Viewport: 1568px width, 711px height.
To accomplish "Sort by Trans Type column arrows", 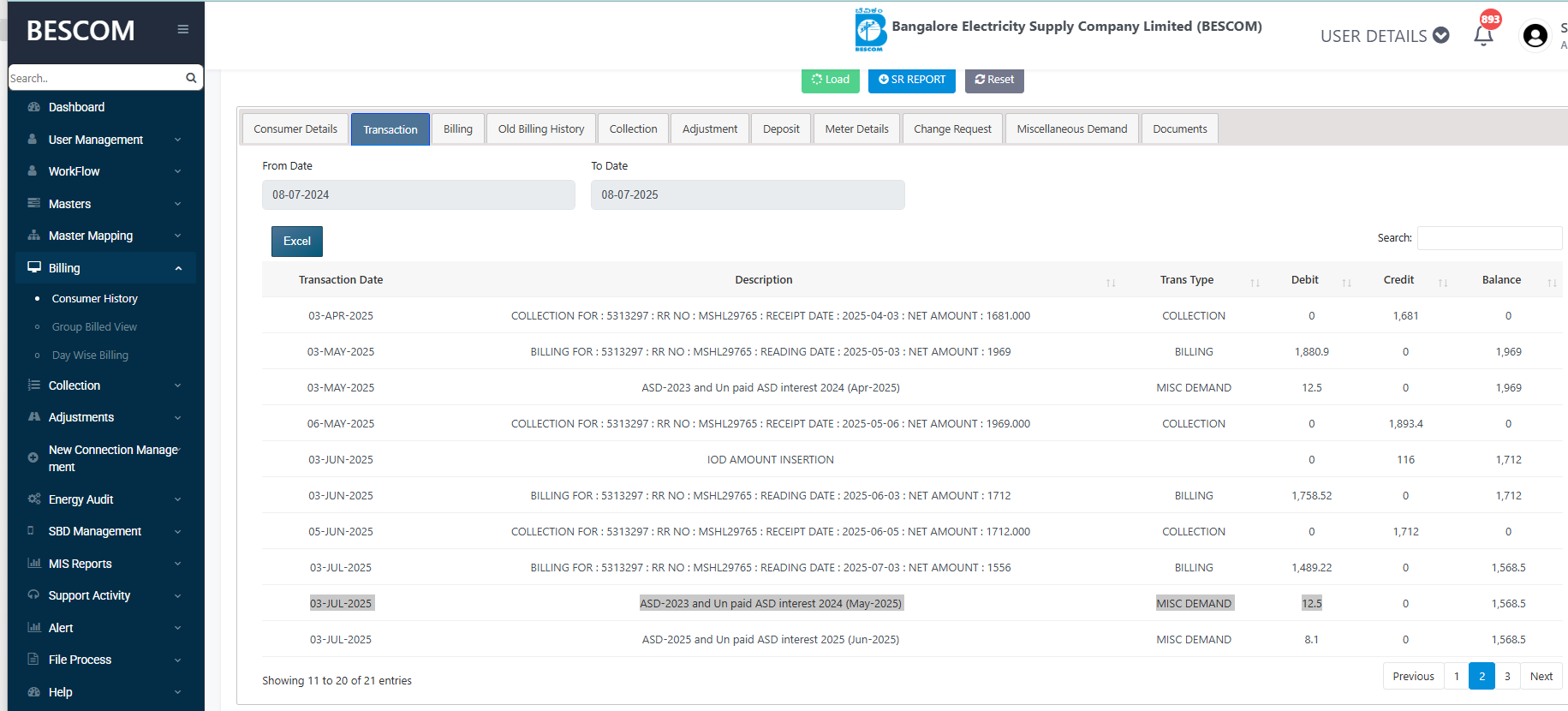I will coord(1255,283).
